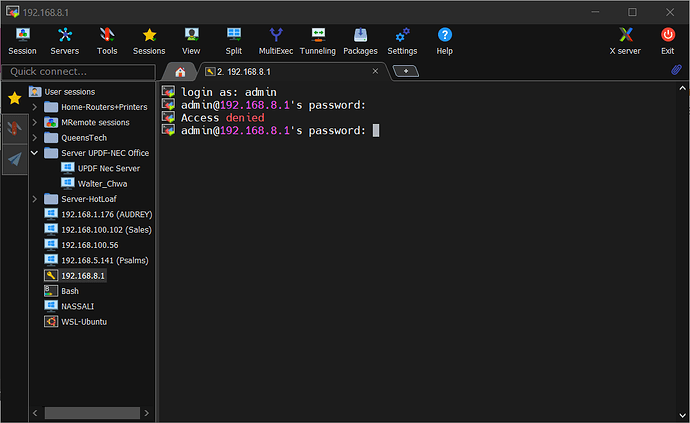Click in the Quick connect field
This screenshot has height=423, width=690.
pos(78,72)
